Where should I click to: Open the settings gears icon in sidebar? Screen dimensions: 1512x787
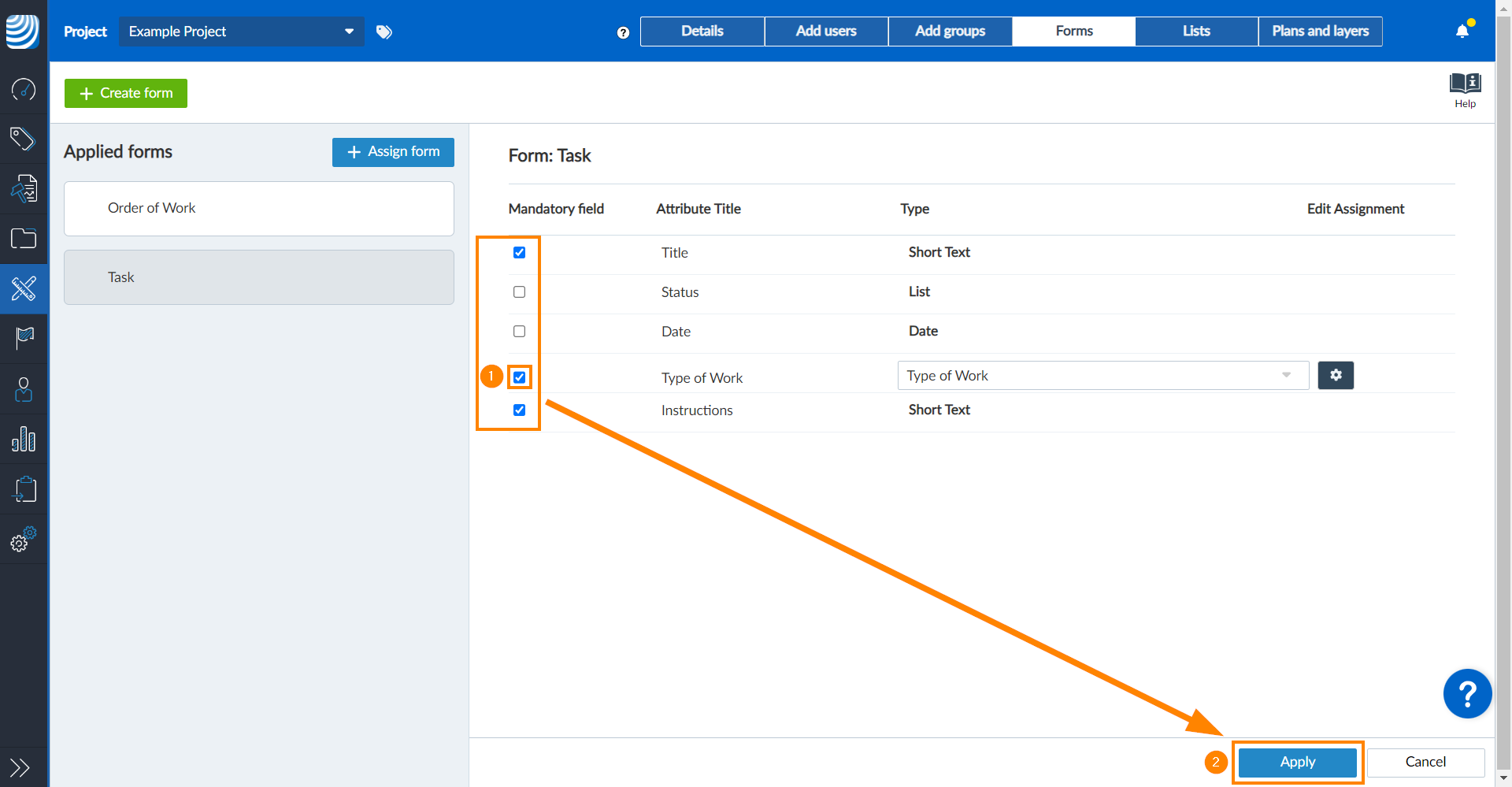coord(24,540)
